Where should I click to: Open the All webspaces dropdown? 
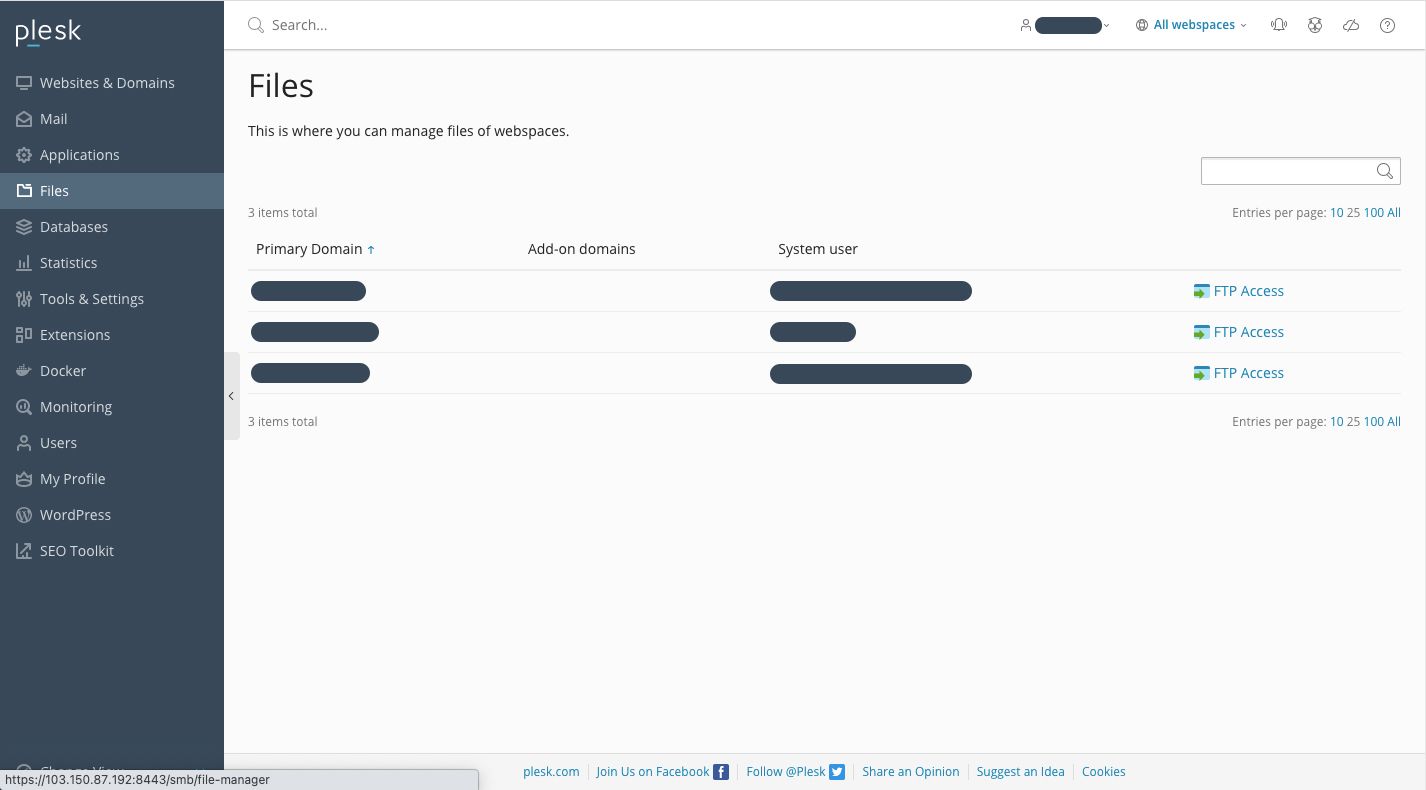pos(1192,25)
